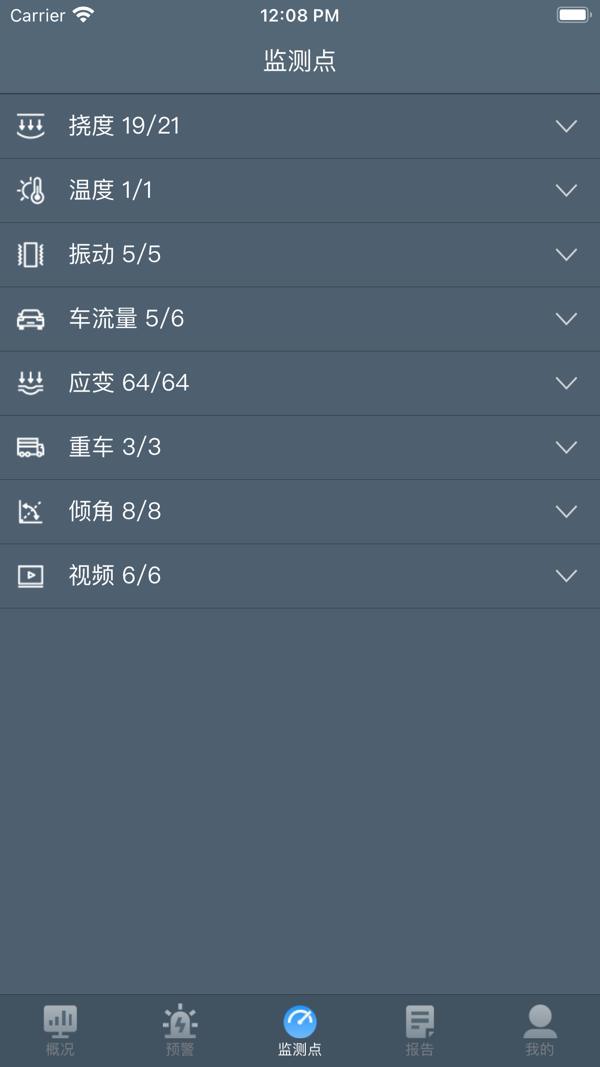Tap the 倾角 8/8 row label

pos(114,511)
